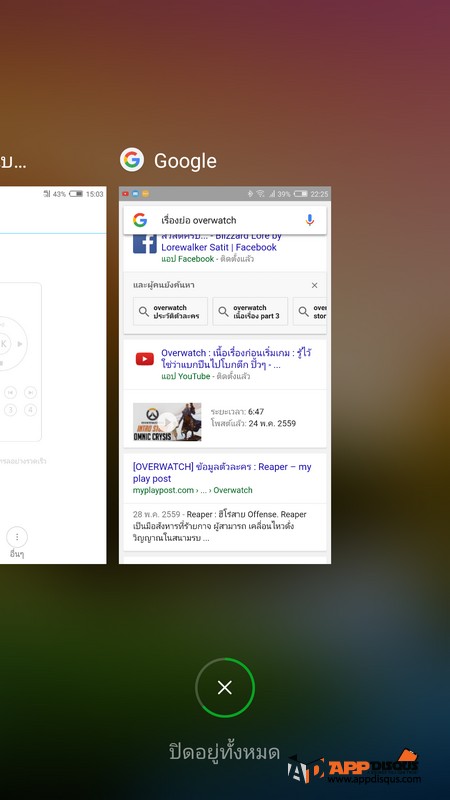
Task: Open the Facebook app icon result
Action: [145, 243]
